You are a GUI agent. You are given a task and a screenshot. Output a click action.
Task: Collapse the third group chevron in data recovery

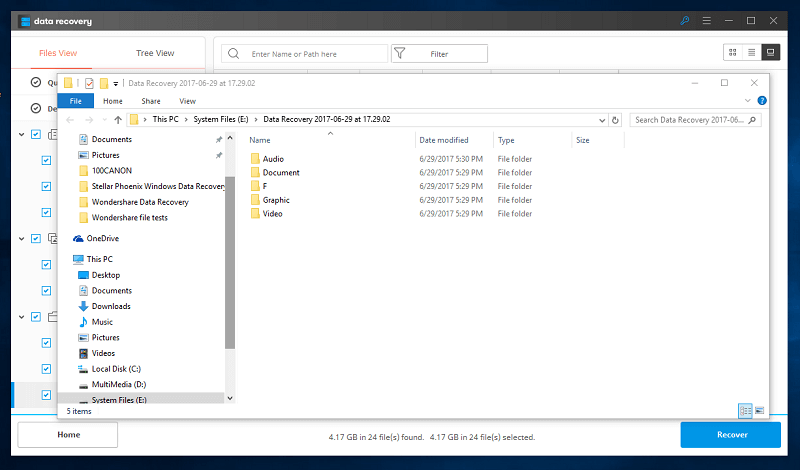pos(21,317)
